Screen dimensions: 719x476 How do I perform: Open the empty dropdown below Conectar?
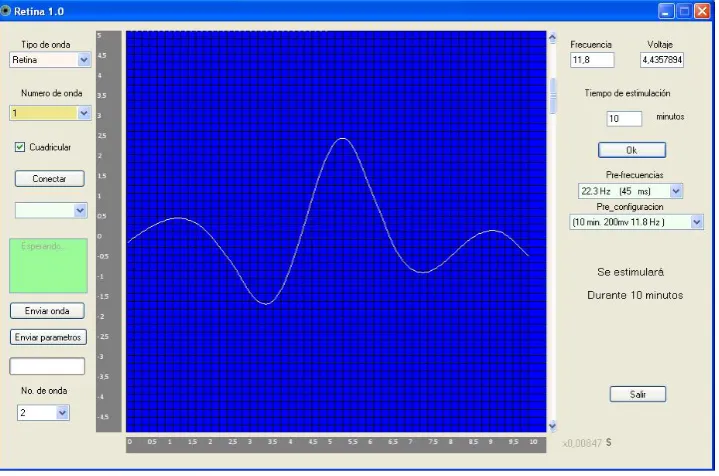coord(51,210)
